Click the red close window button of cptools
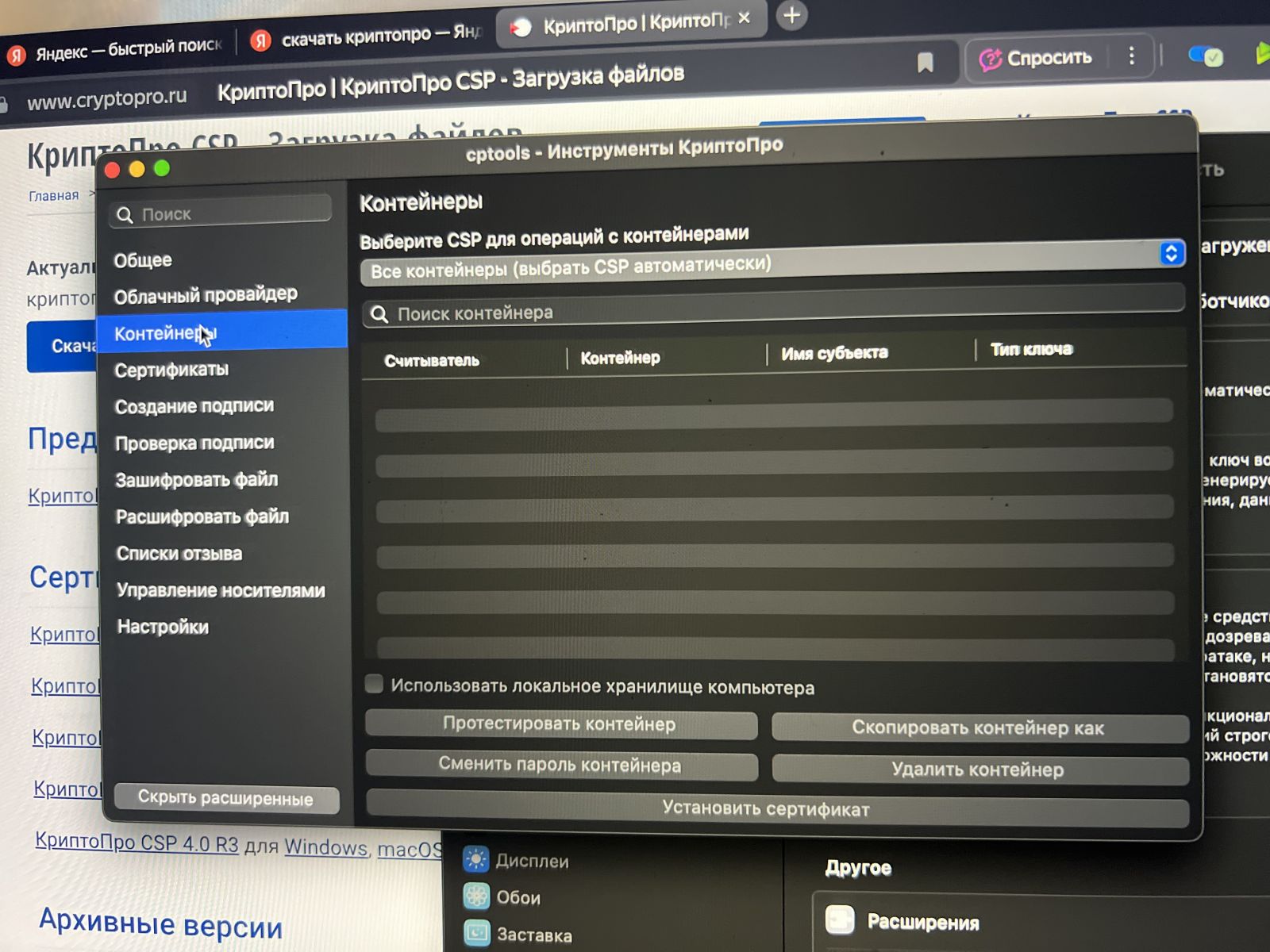The height and width of the screenshot is (952, 1270). (x=112, y=171)
